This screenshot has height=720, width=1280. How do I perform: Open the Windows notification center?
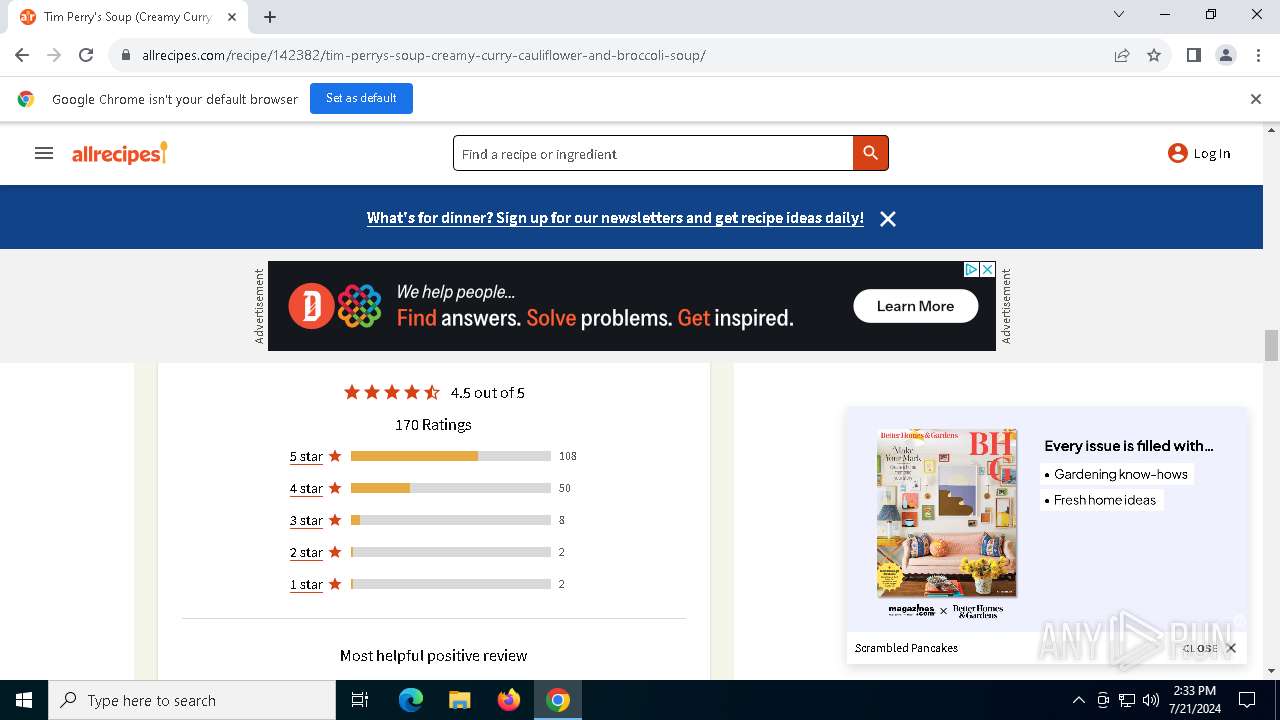1247,700
